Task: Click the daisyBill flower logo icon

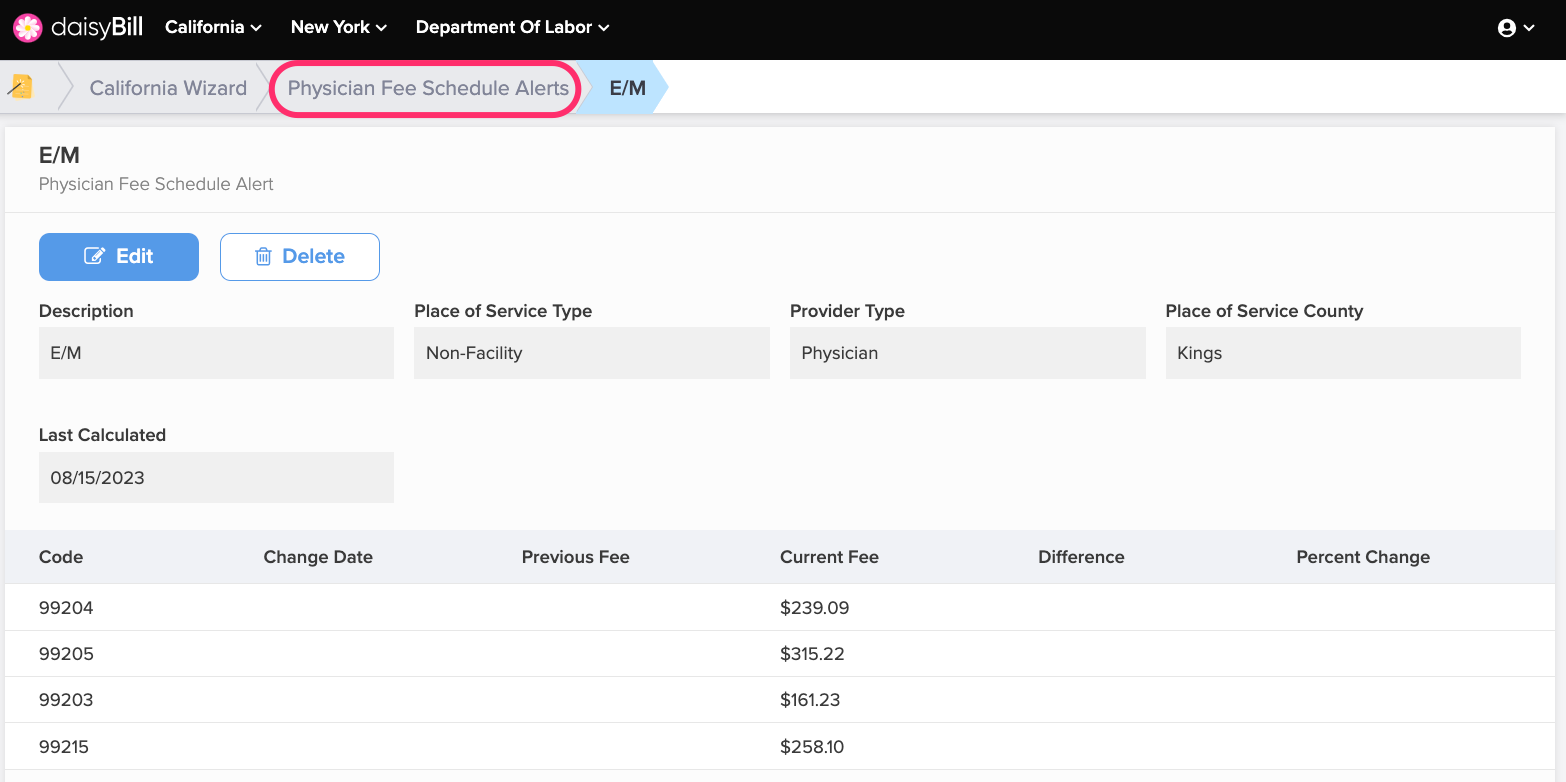Action: click(x=28, y=28)
